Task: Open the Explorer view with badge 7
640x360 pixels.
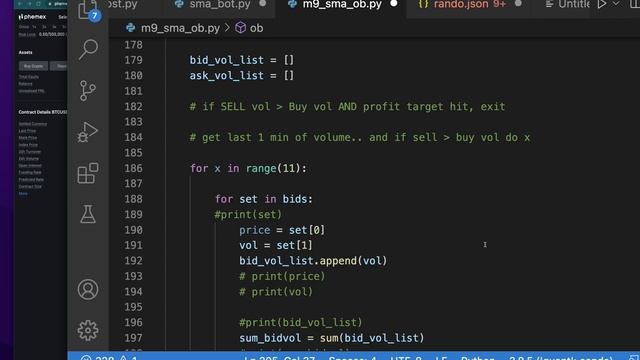Action: coord(88,10)
